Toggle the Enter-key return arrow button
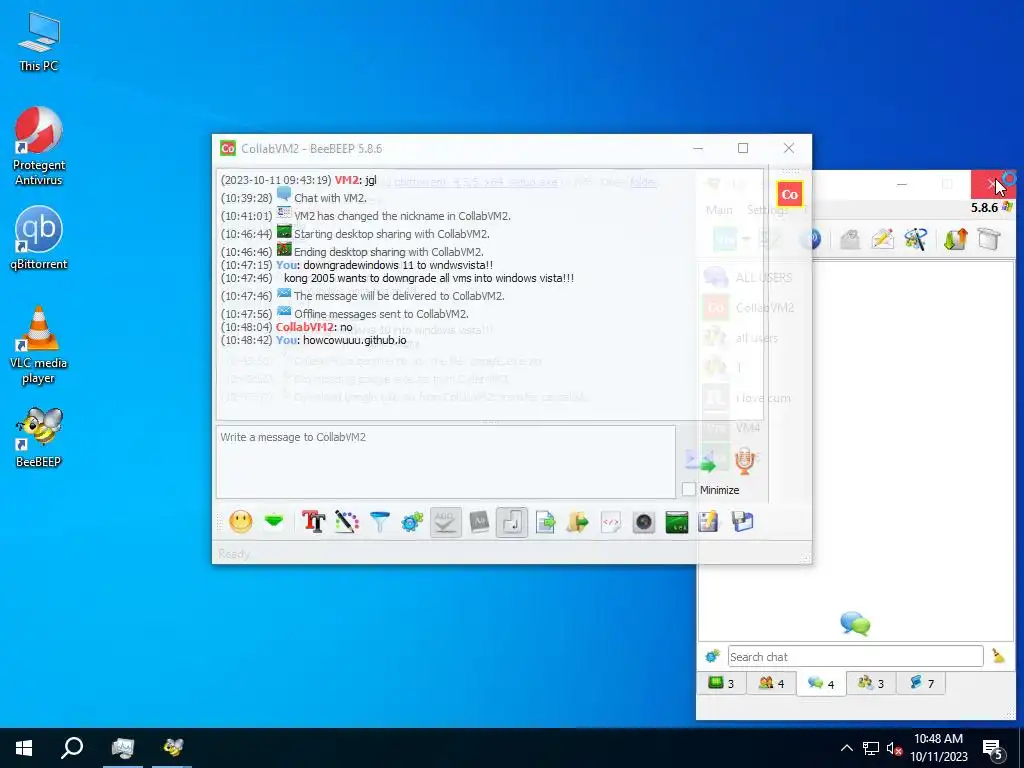 [512, 522]
